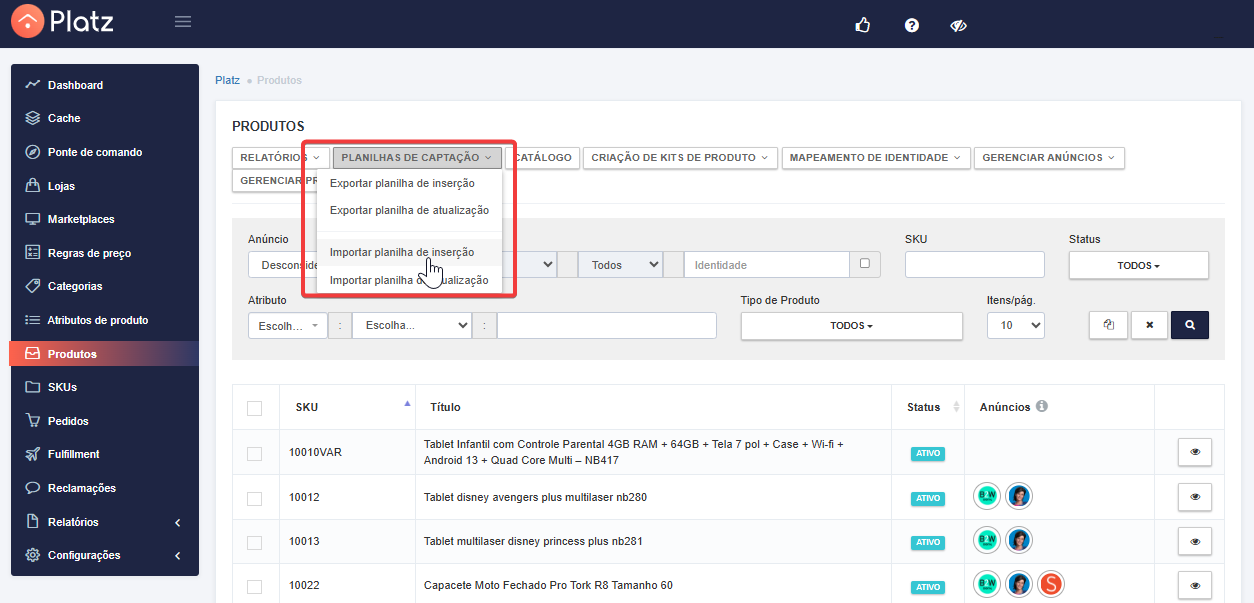Click the SKU filter input field
Viewport: 1254px width, 603px height.
974,265
